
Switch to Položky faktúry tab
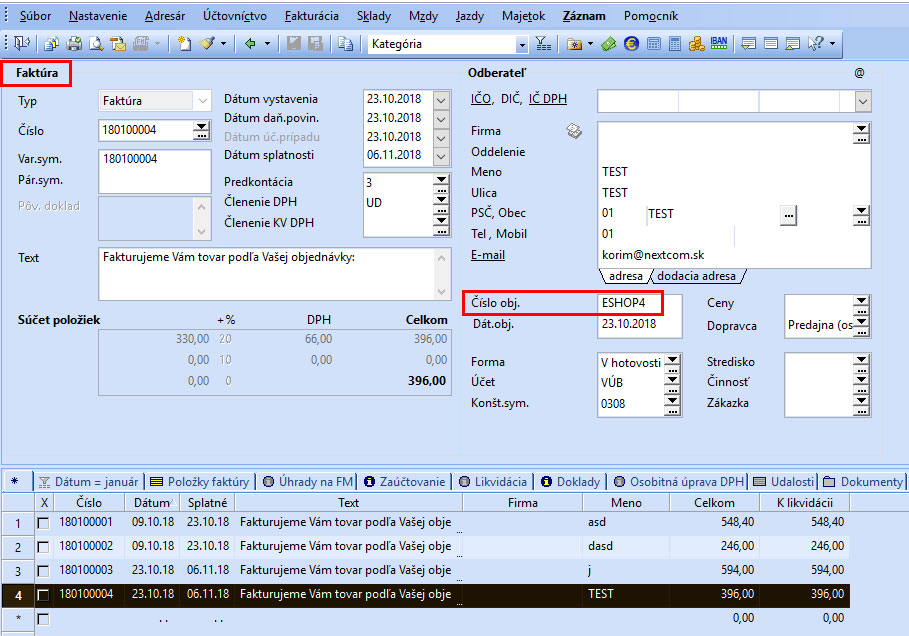click(x=200, y=482)
